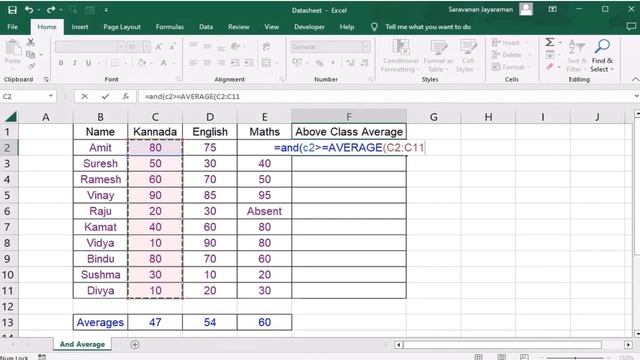640x360 pixels.
Task: Select the And Average sheet tab
Action: pyautogui.click(x=82, y=344)
